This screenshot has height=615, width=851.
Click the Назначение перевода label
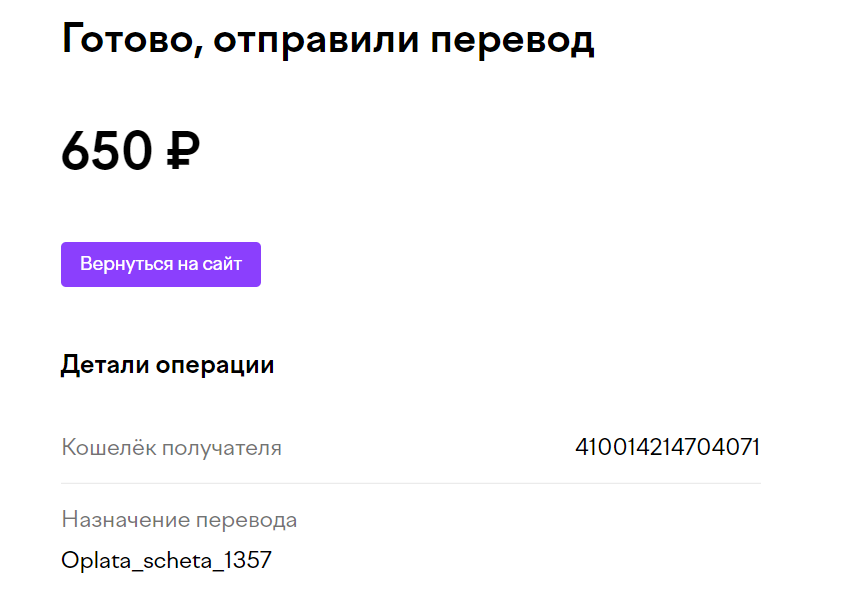pyautogui.click(x=179, y=520)
